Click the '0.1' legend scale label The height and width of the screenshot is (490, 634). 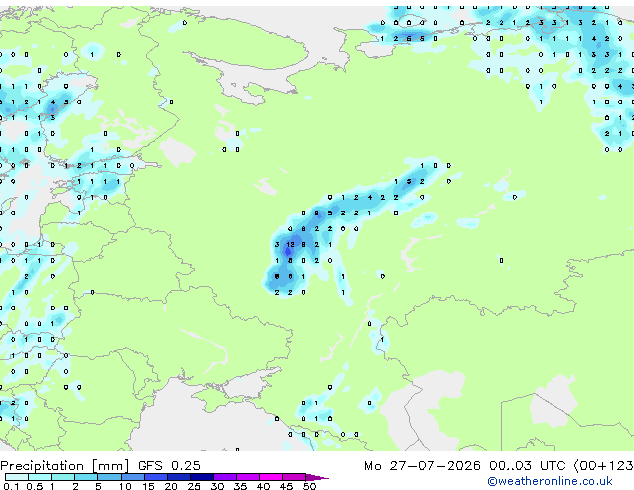click(x=11, y=486)
